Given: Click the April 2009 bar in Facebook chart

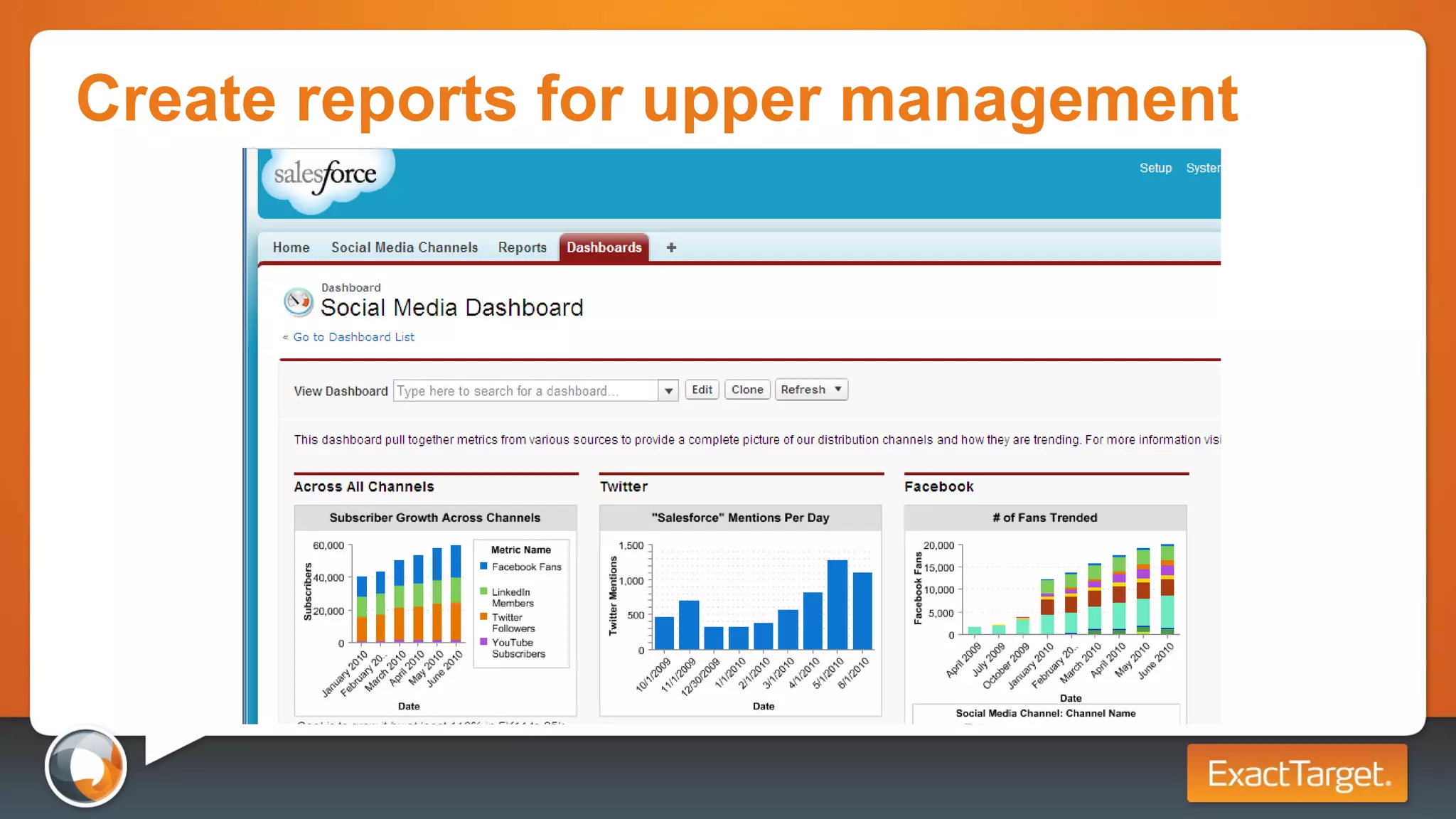Looking at the screenshot, I should [x=975, y=631].
